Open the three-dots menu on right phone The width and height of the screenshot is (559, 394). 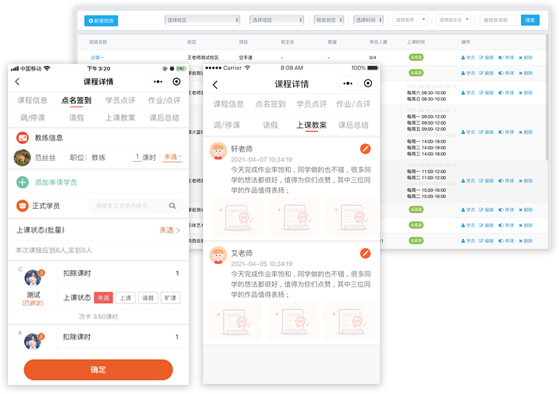tap(348, 83)
